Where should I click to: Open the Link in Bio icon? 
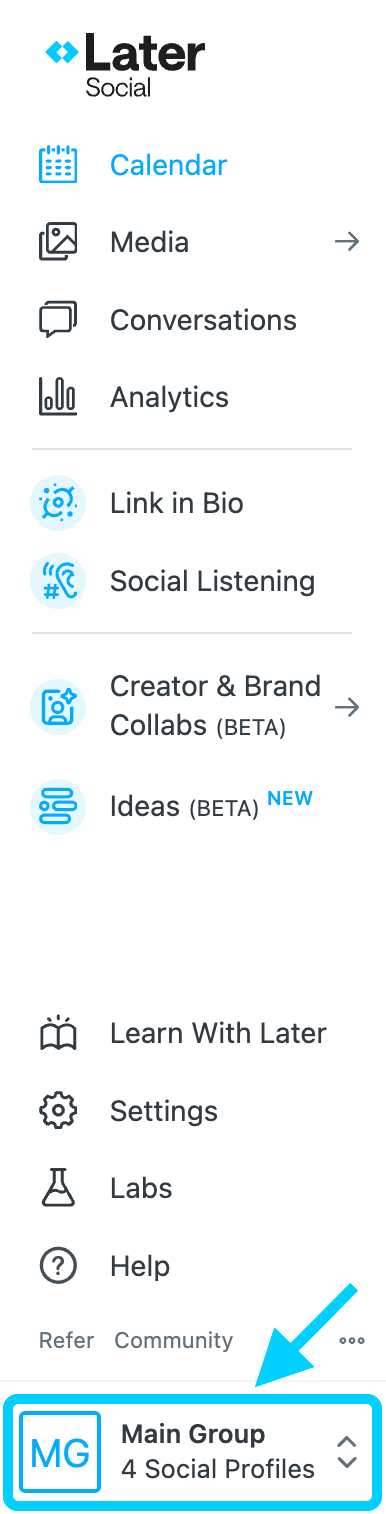(x=58, y=503)
